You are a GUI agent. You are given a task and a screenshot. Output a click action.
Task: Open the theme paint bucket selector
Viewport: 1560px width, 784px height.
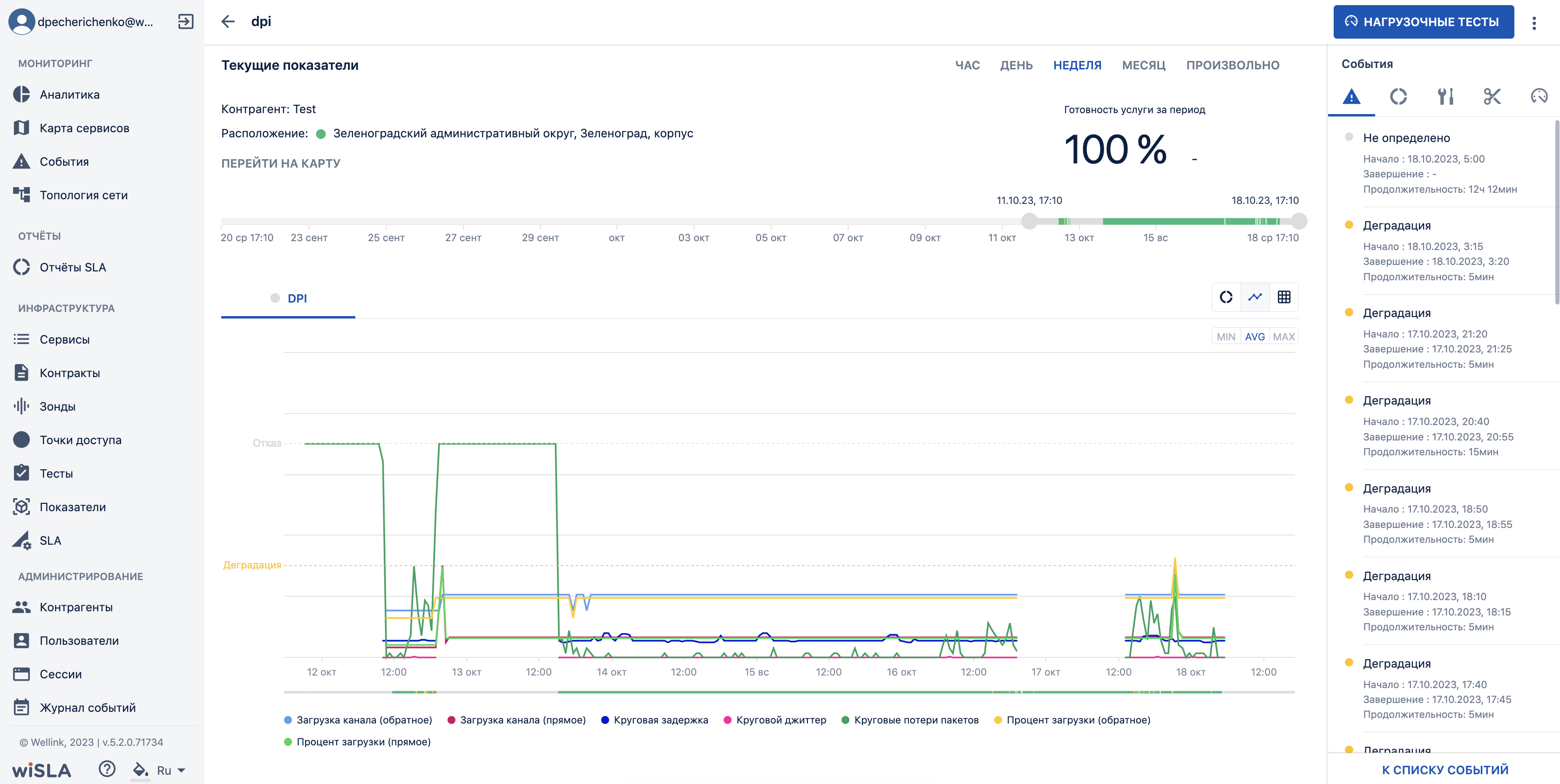141,770
